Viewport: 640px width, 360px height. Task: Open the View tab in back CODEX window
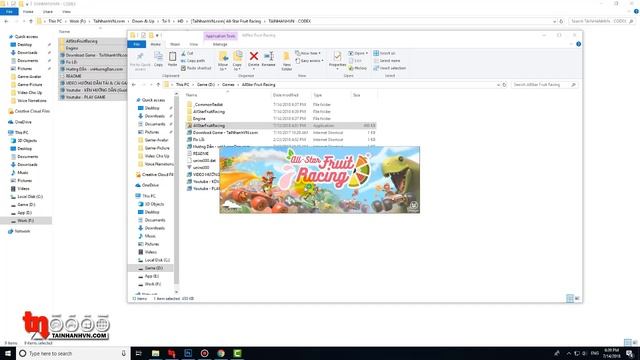click(66, 12)
